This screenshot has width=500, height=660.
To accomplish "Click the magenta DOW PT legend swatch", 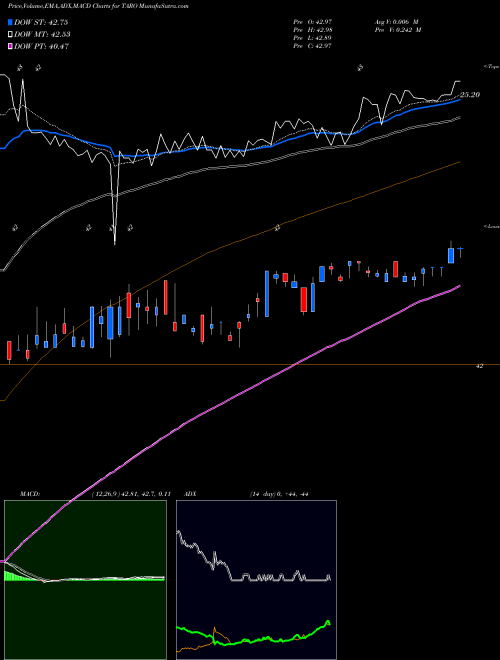I will coord(11,46).
